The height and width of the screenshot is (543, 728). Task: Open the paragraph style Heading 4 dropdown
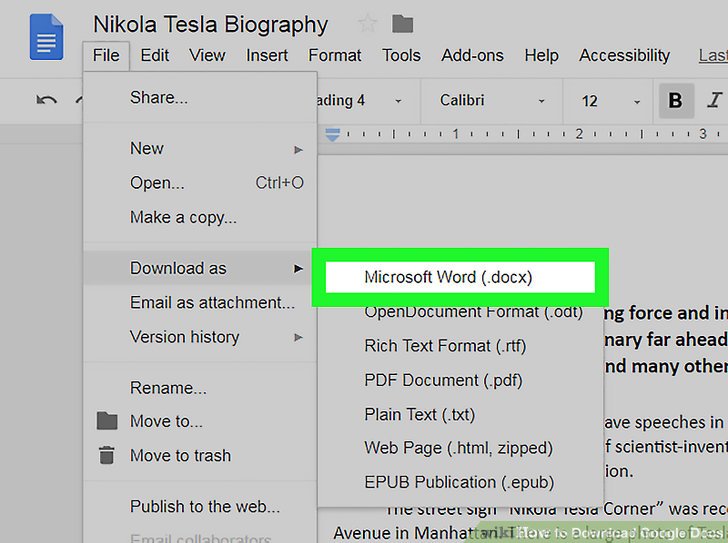tap(360, 100)
